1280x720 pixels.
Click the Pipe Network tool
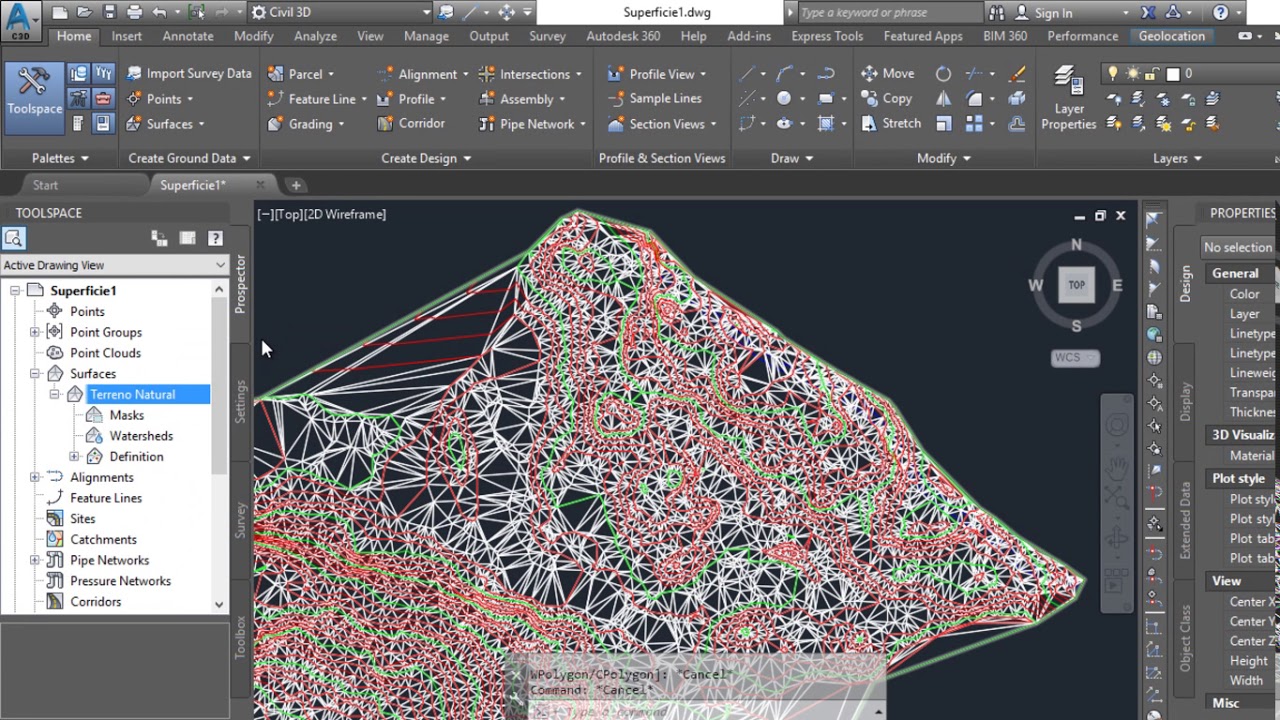pos(532,124)
